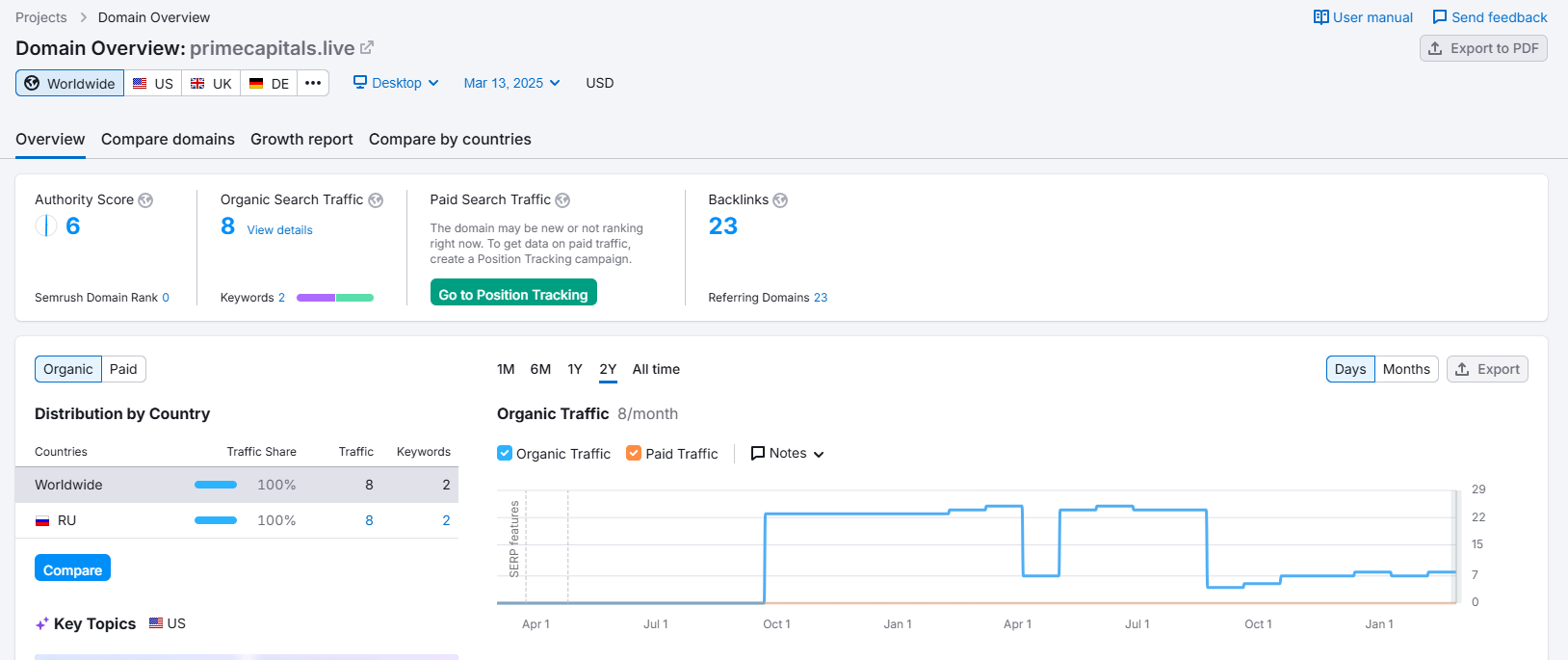Click the US flag beside Key Topics
This screenshot has height=660, width=1568.
(x=156, y=623)
